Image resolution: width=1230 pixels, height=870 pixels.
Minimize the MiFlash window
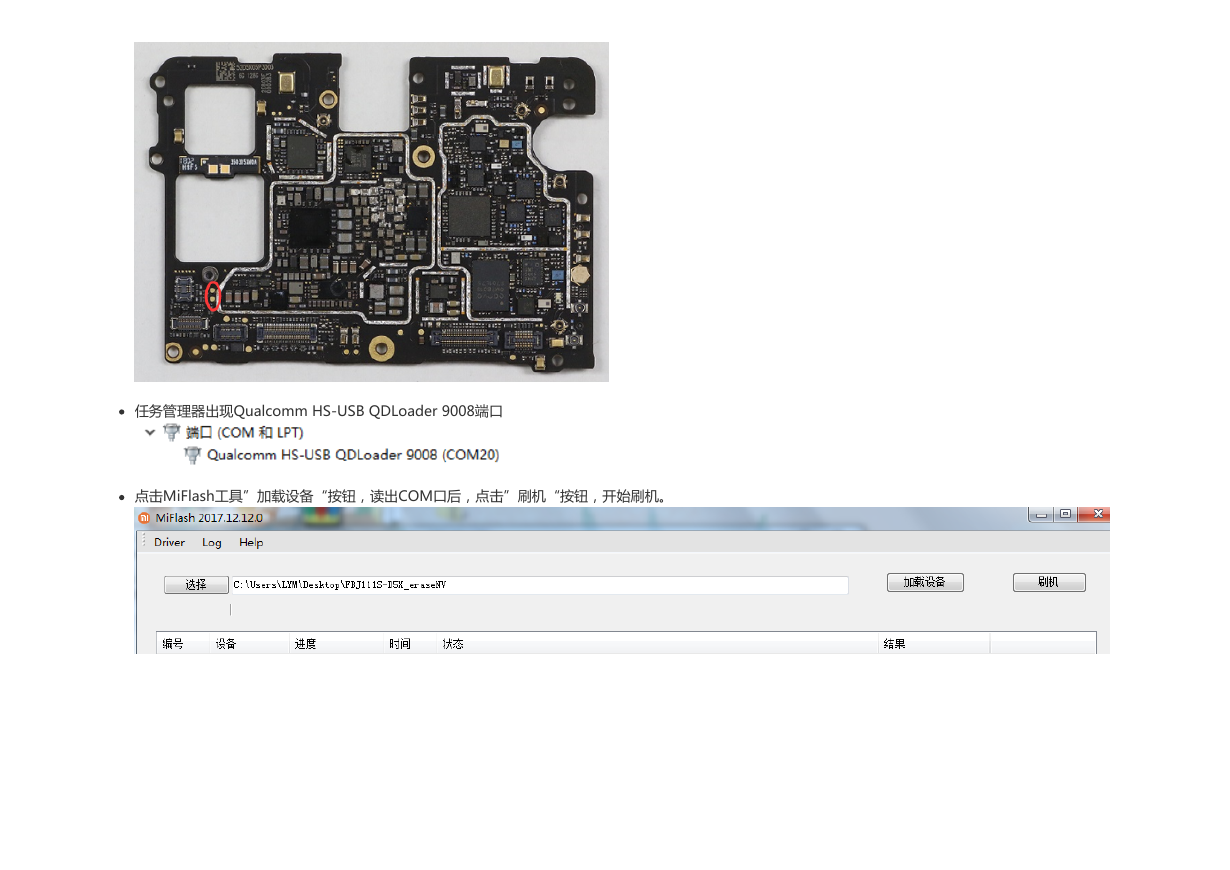1042,514
